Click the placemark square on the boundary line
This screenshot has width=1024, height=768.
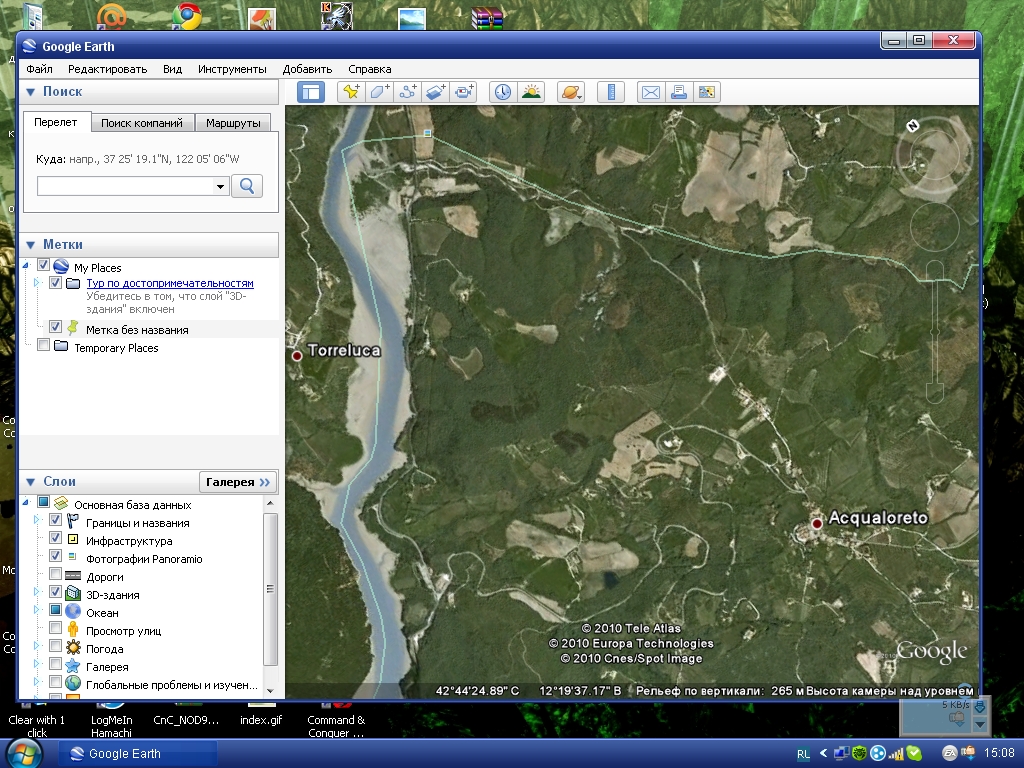tap(427, 133)
